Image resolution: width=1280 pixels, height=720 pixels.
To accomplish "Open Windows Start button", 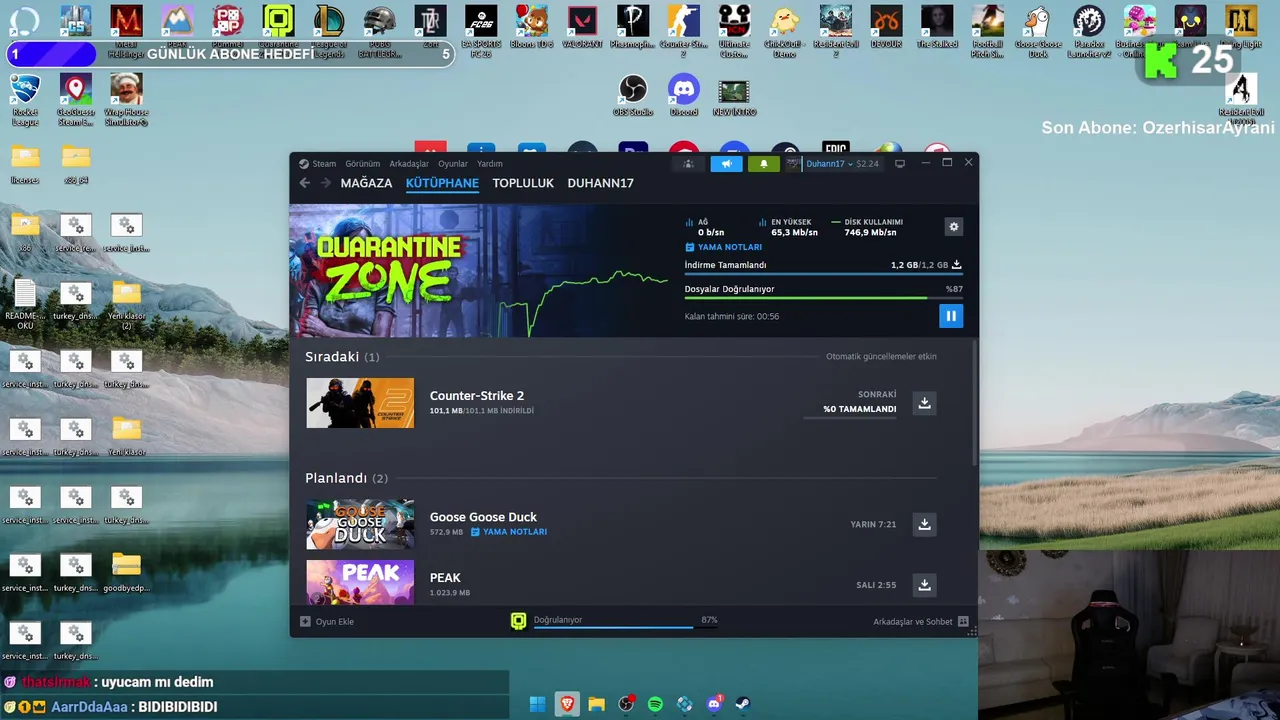I will 537,704.
